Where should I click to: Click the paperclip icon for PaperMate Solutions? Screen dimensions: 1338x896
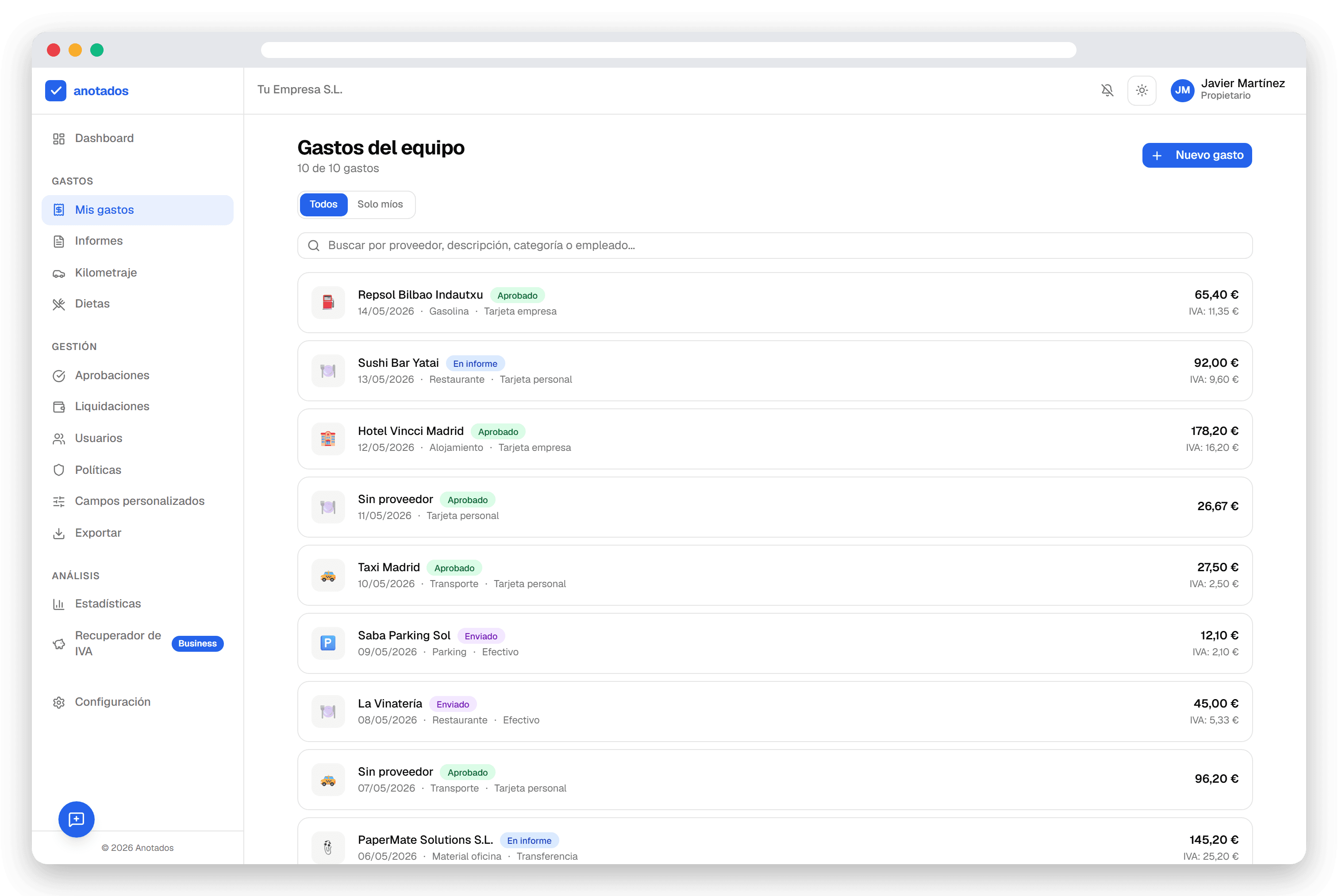(x=328, y=847)
